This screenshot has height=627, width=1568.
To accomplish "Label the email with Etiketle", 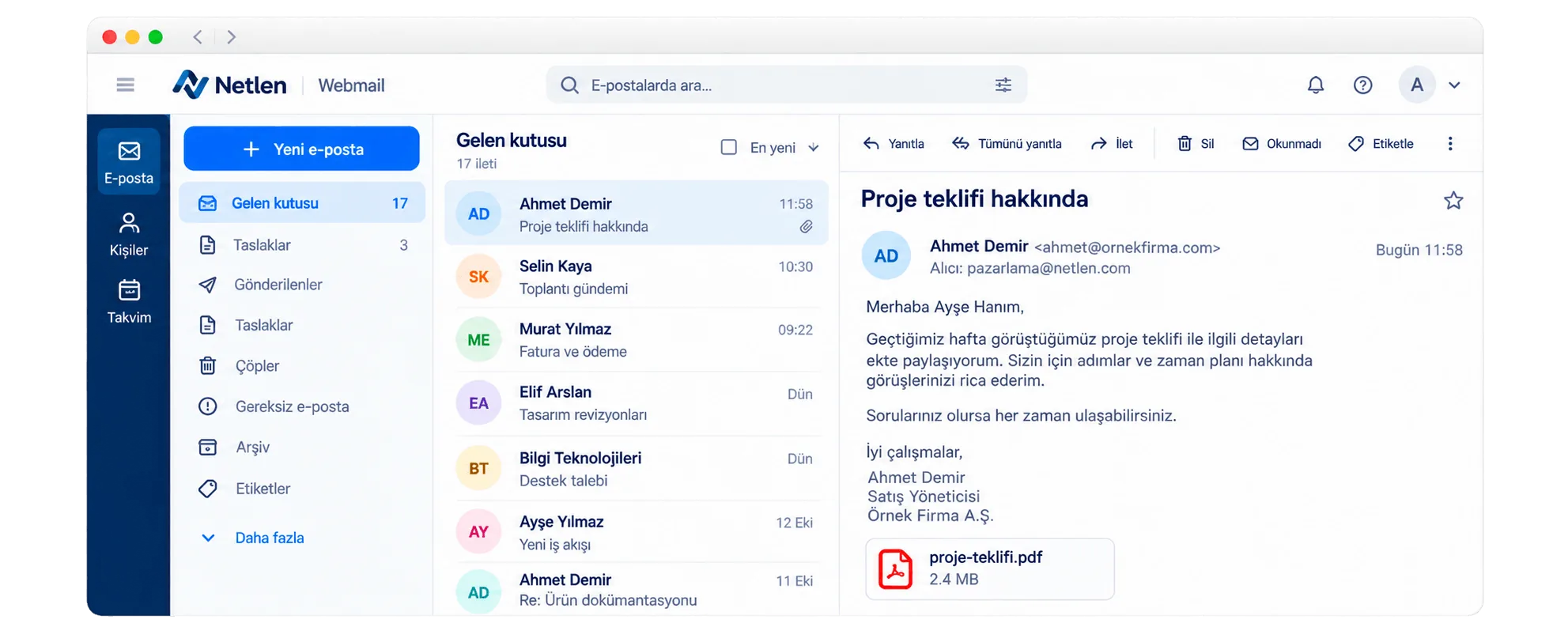I will coord(1381,144).
